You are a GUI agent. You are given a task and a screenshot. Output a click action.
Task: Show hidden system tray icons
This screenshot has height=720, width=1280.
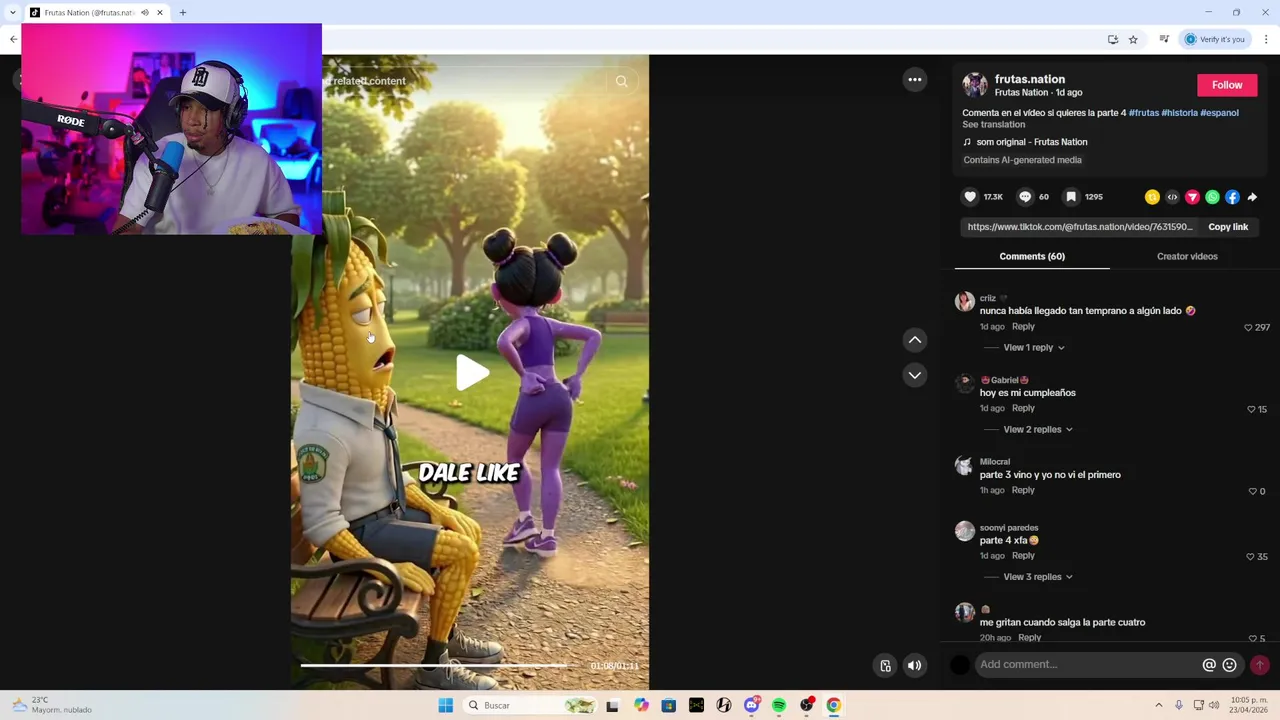tap(1159, 705)
